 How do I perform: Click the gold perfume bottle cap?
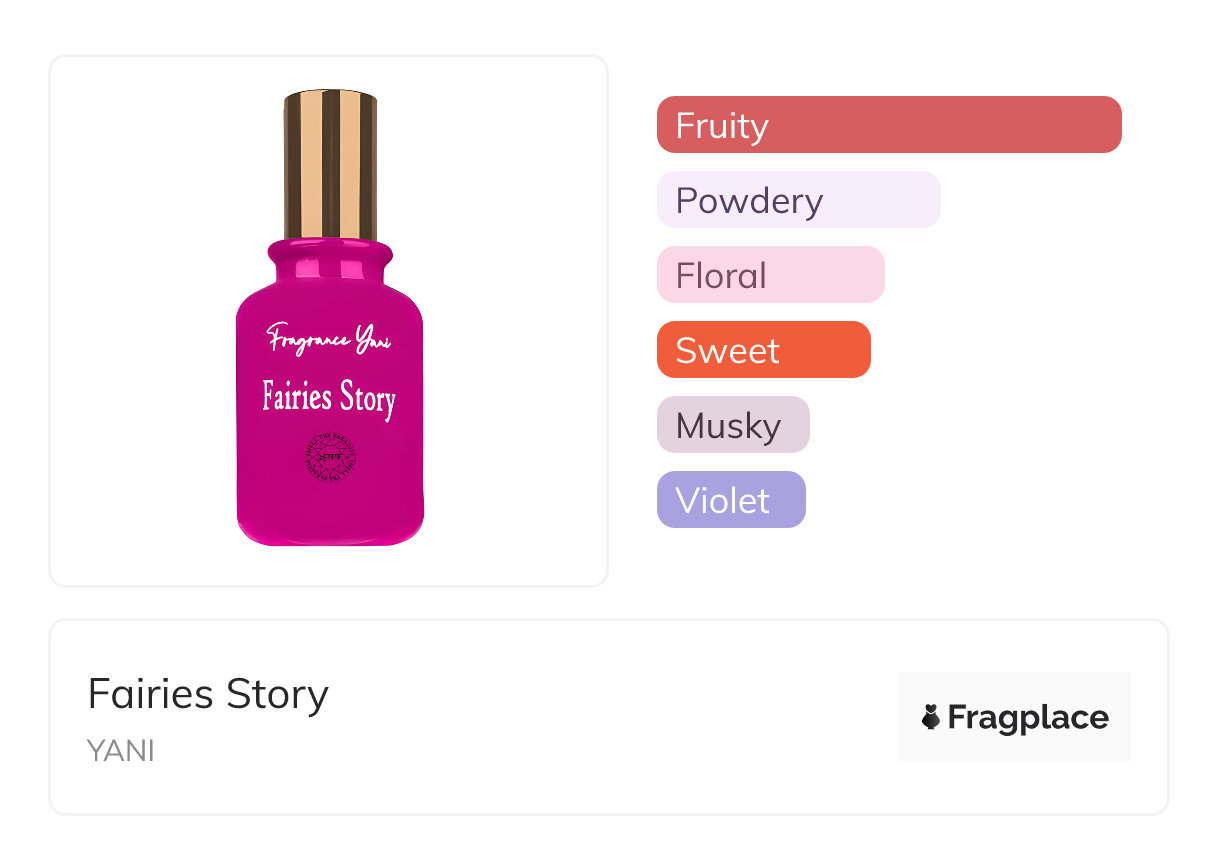click(x=330, y=165)
